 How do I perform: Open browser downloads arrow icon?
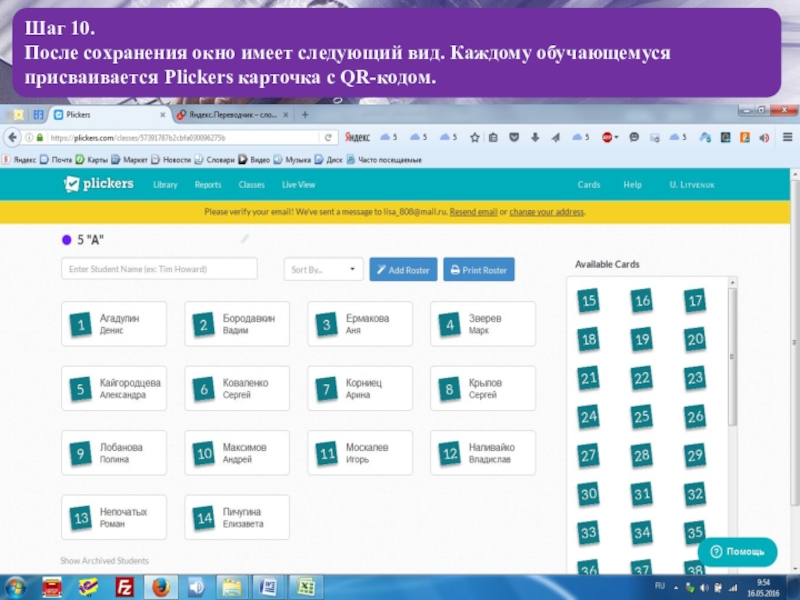point(535,137)
